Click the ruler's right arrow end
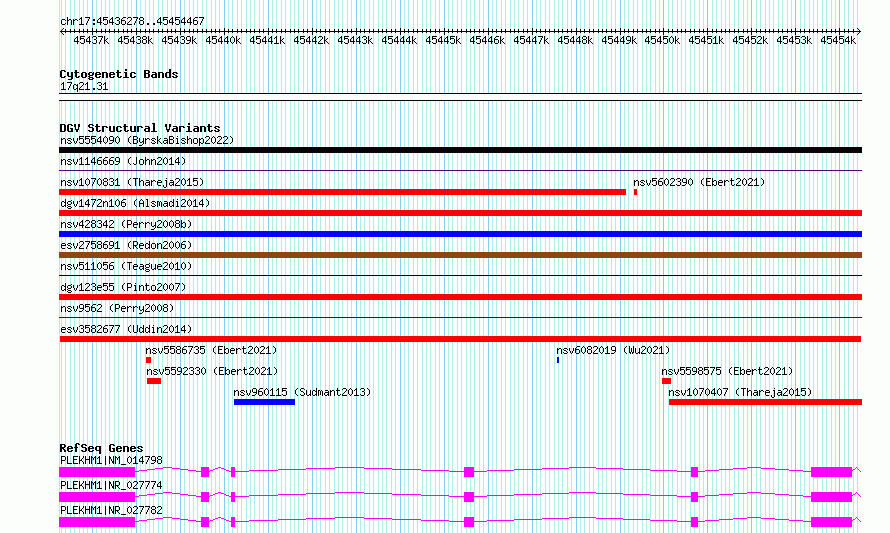This screenshot has height=533, width=890. [859, 32]
